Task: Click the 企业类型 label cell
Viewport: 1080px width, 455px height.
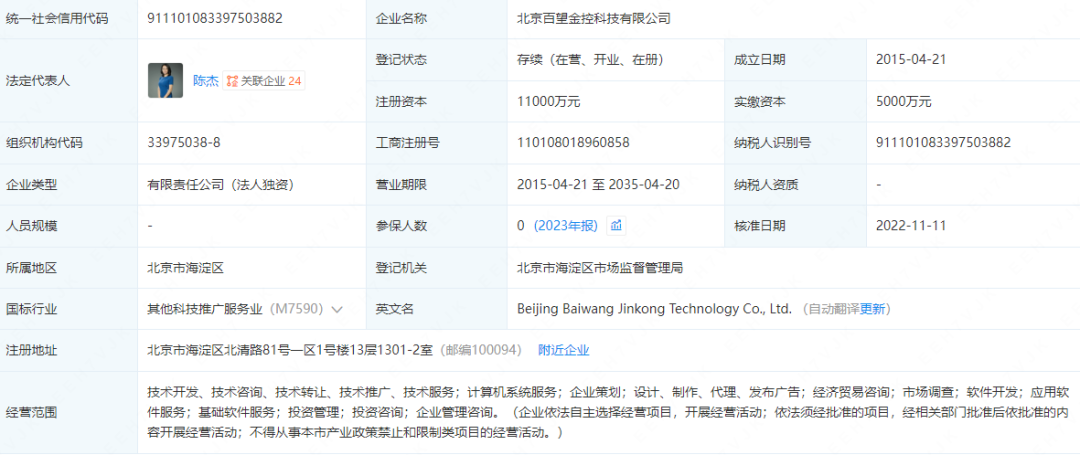Action: (68, 184)
